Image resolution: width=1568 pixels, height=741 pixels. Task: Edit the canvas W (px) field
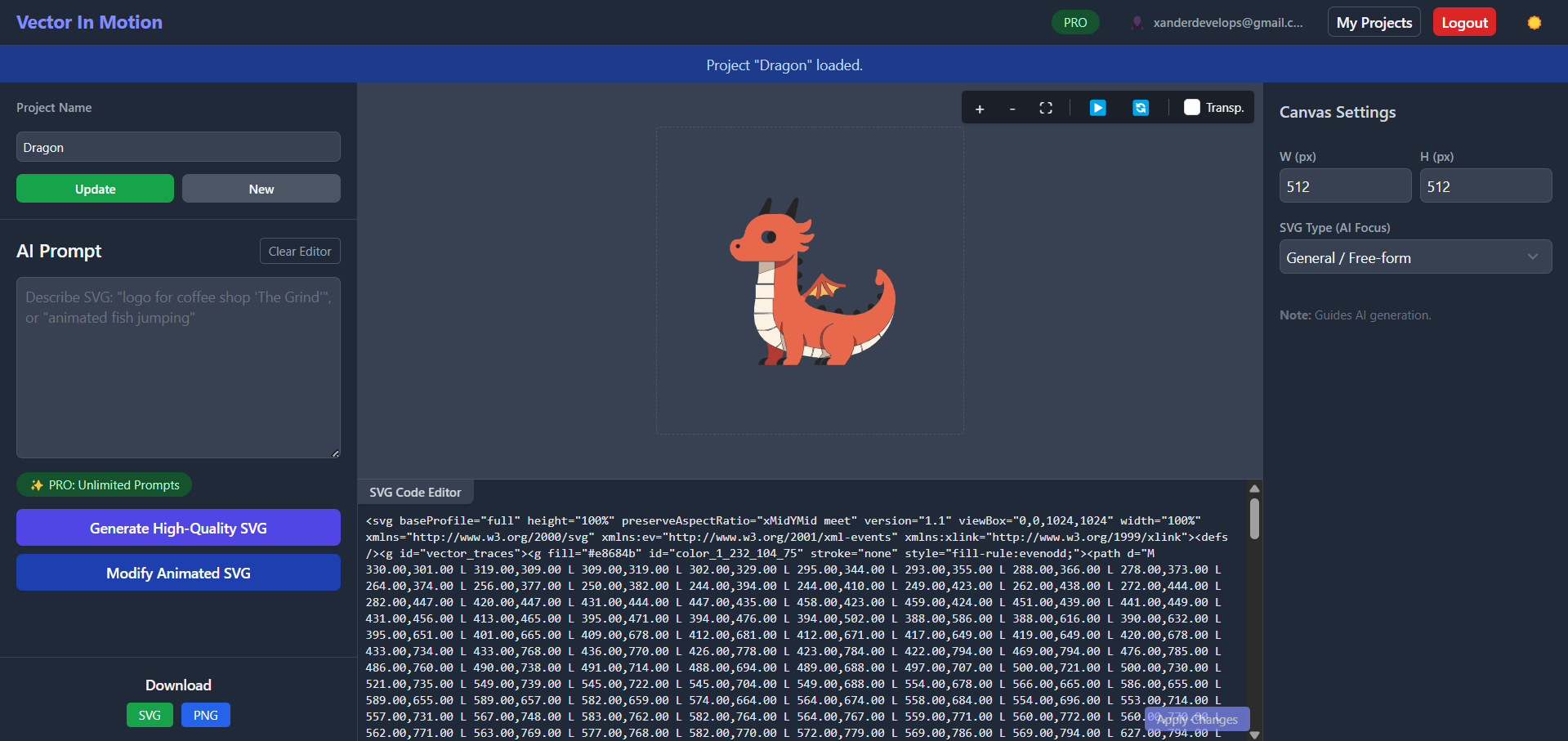click(1345, 186)
